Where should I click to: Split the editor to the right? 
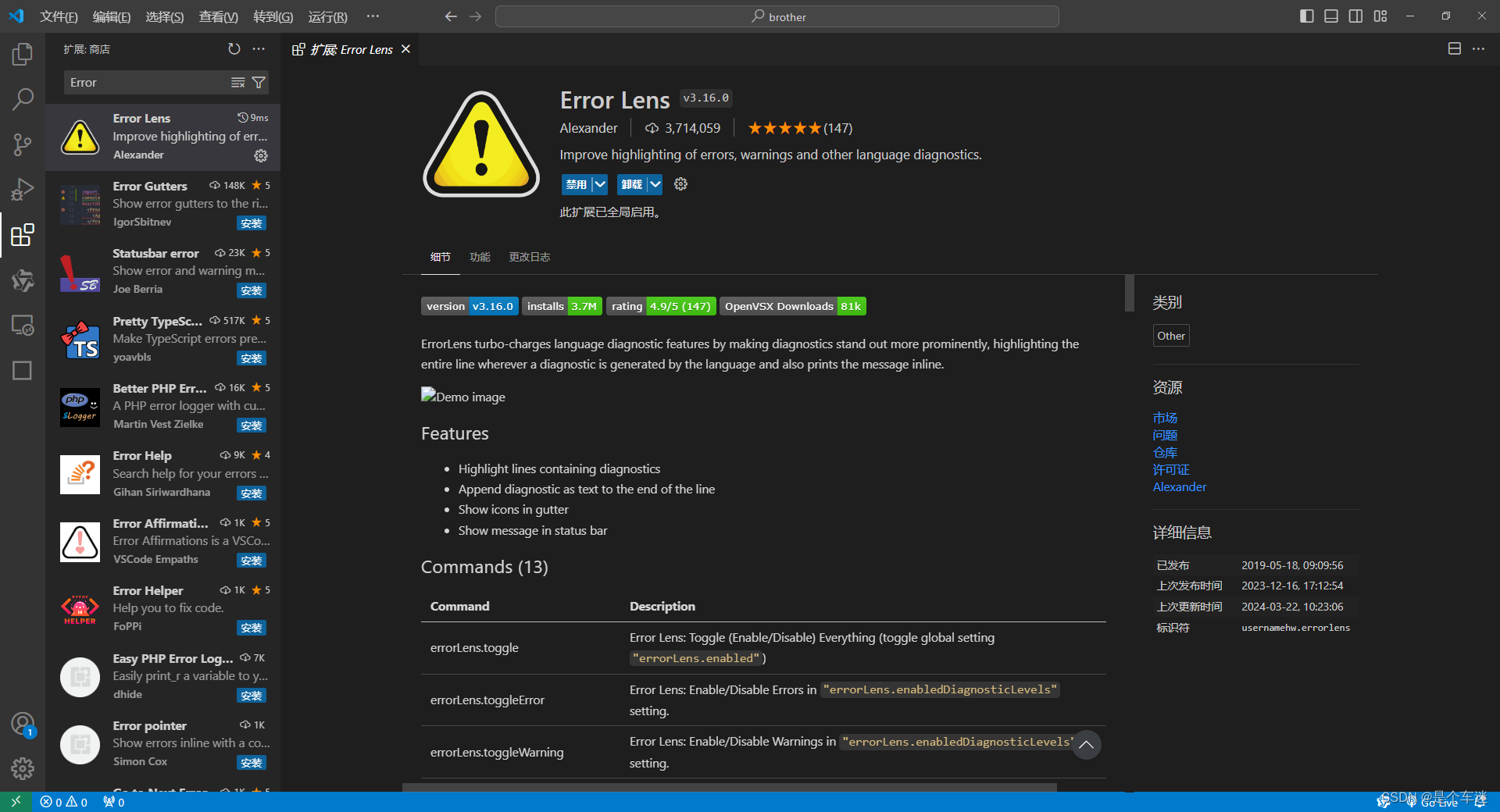coord(1454,48)
